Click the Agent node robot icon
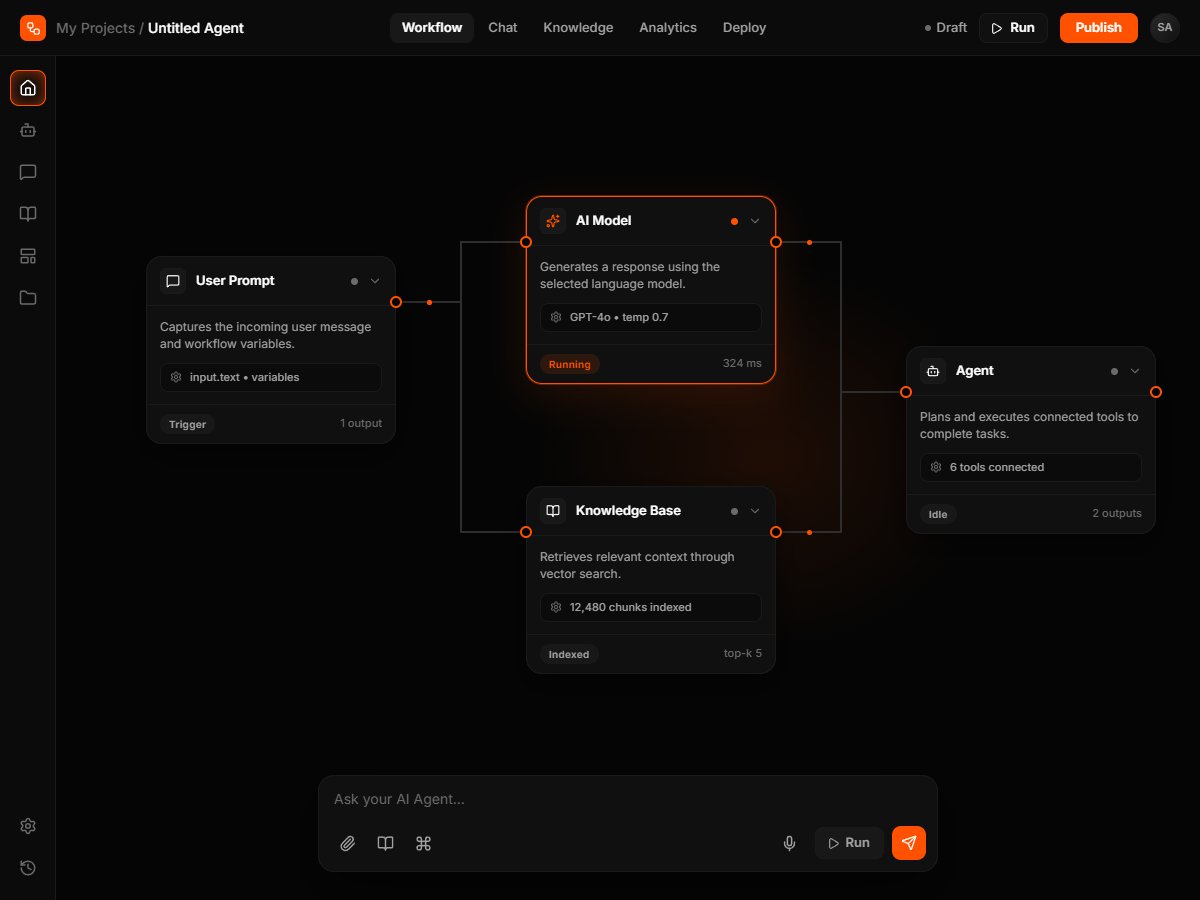 point(933,371)
